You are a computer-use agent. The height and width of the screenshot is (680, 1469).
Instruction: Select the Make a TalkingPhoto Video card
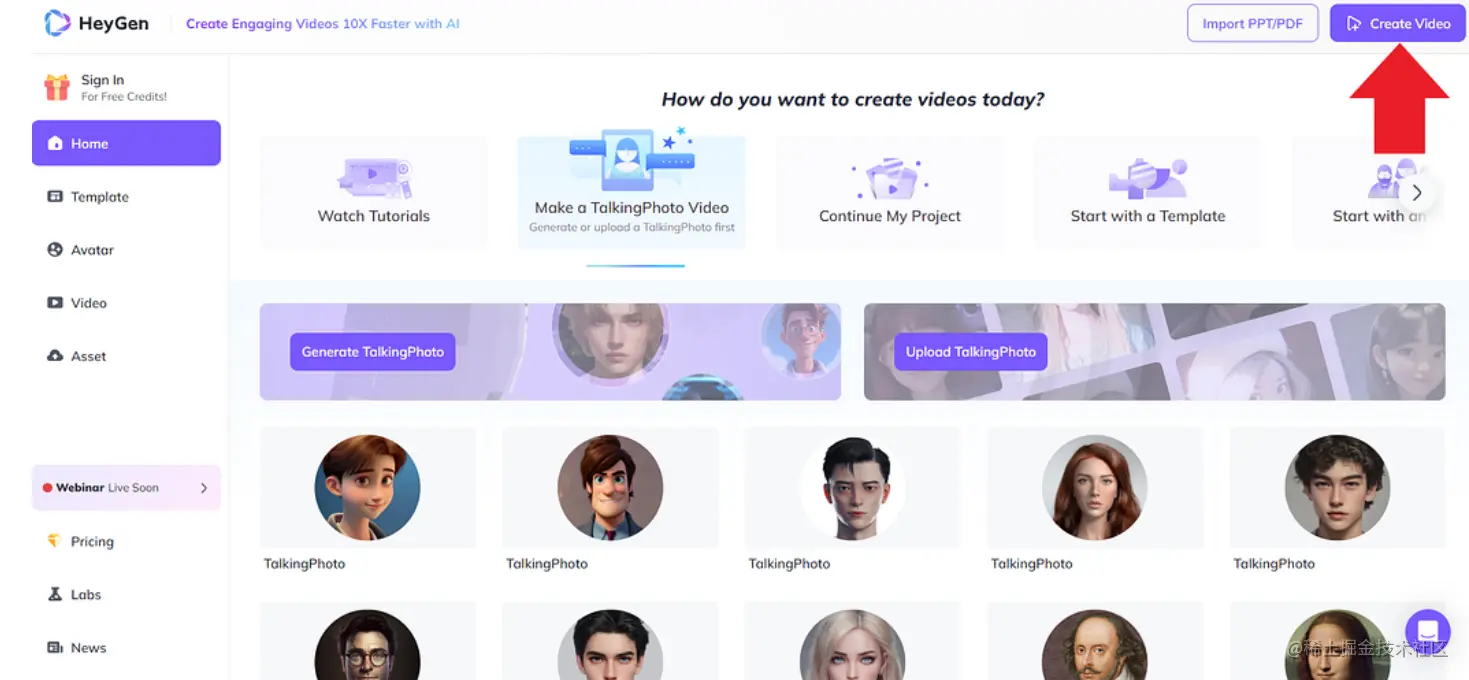(x=631, y=192)
